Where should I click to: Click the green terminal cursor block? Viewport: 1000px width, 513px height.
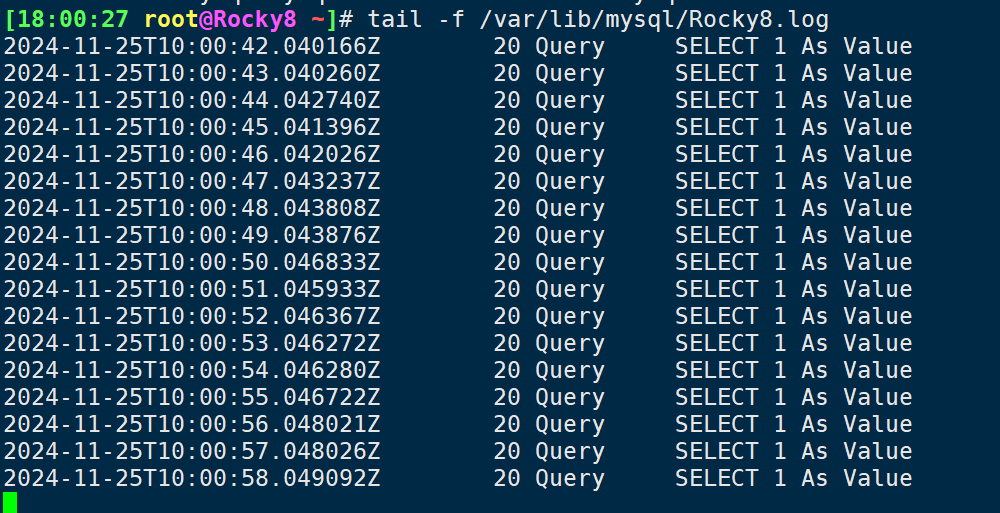coord(10,502)
